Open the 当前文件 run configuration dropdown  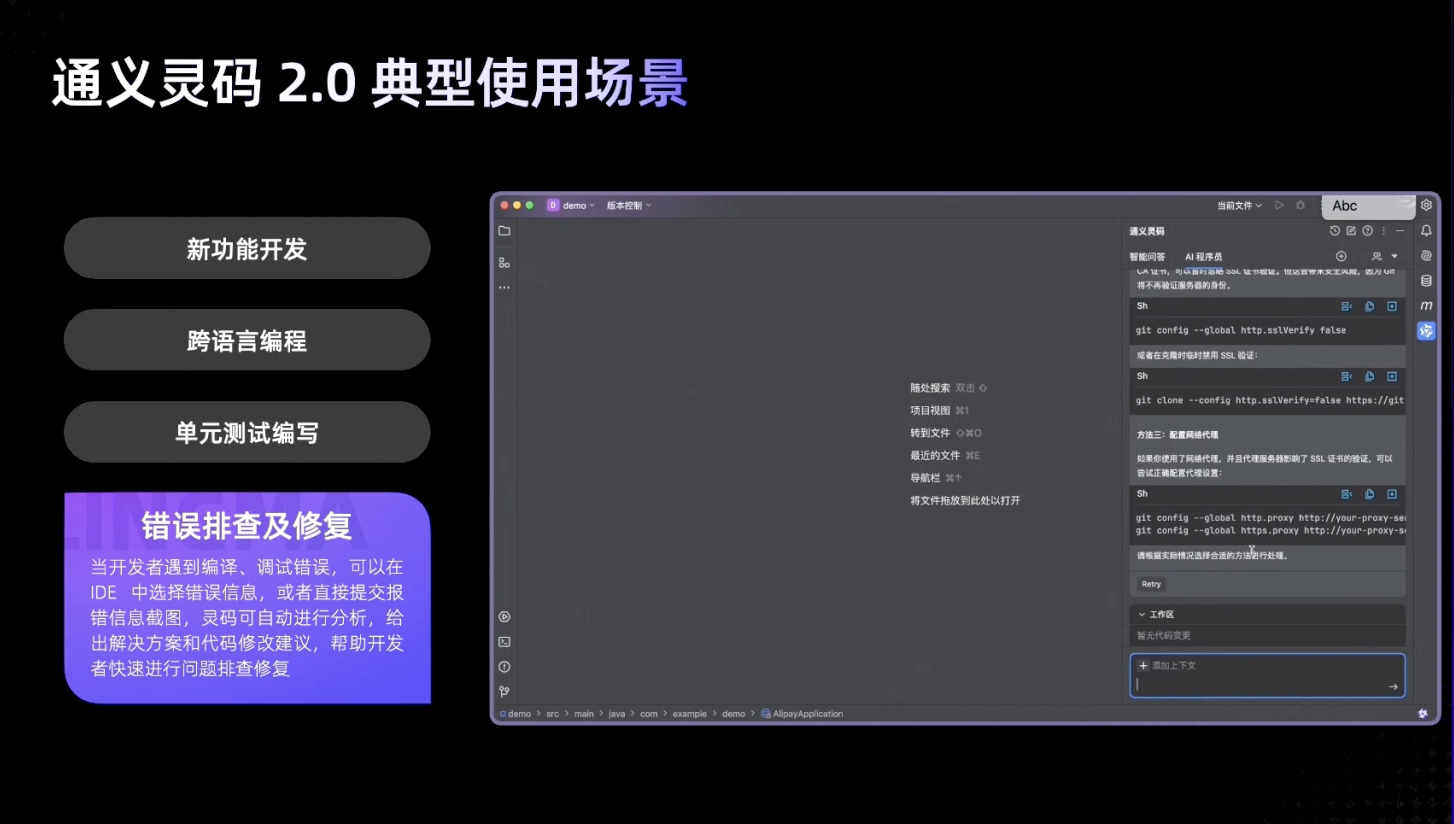[1239, 205]
